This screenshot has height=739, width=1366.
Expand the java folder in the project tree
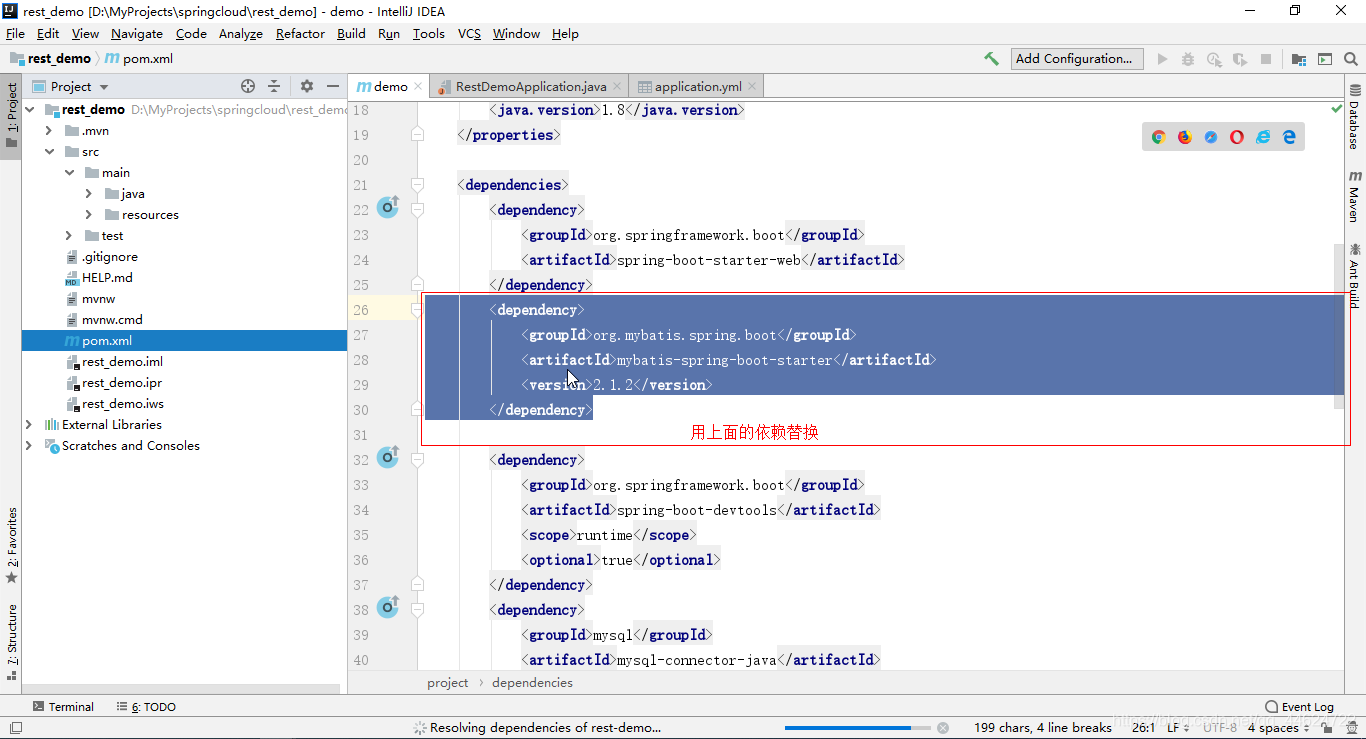(x=89, y=193)
